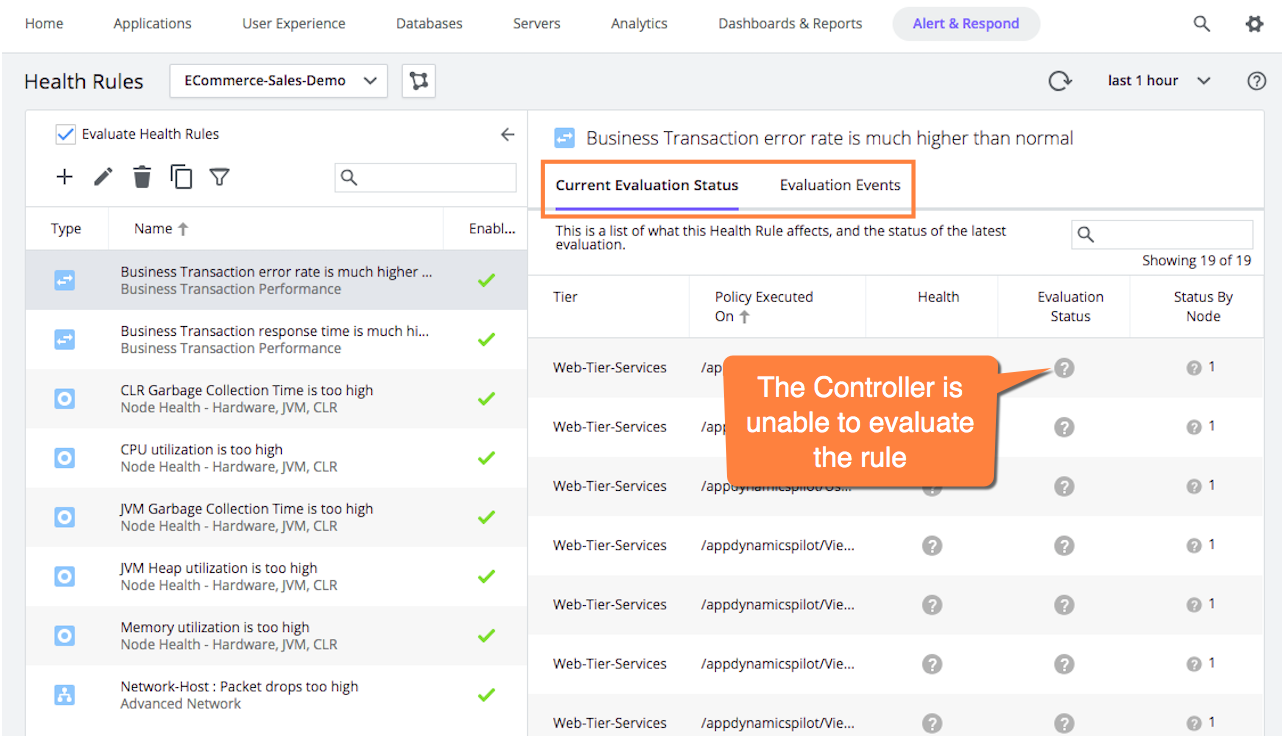Open the Applications menu
The height and width of the screenshot is (737, 1282).
coord(152,24)
